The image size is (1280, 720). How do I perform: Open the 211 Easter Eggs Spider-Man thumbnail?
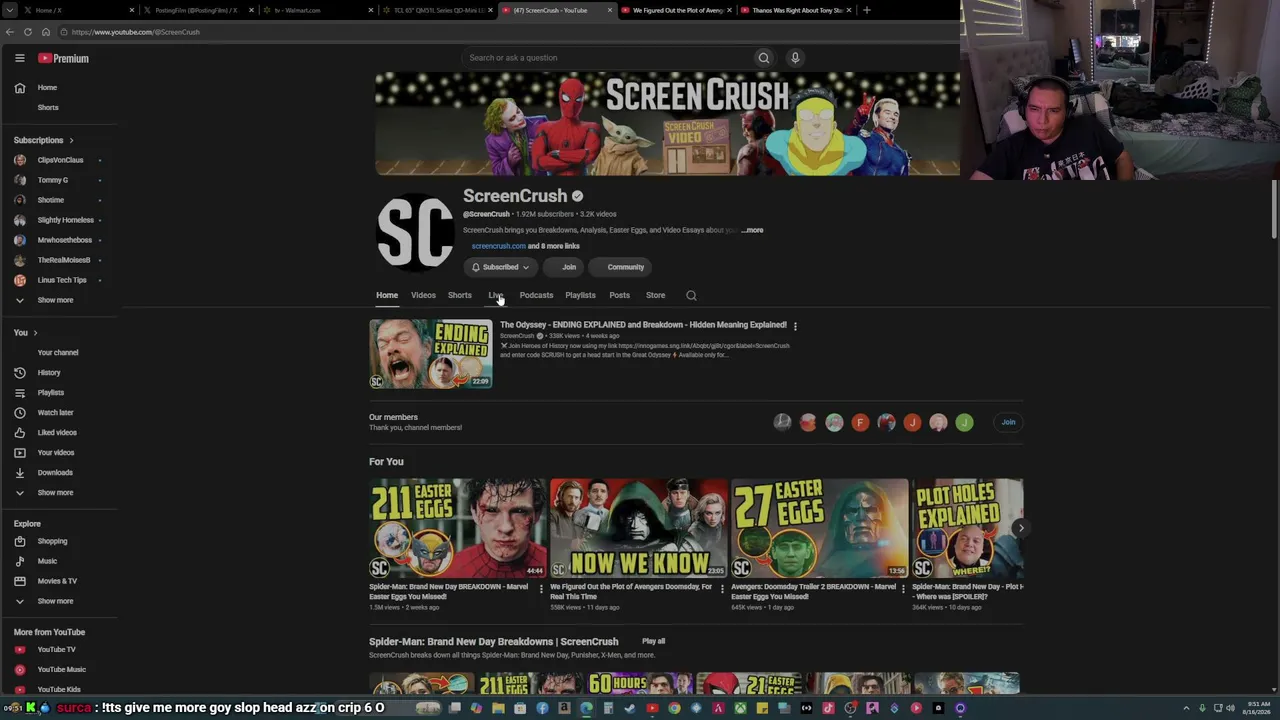[458, 528]
